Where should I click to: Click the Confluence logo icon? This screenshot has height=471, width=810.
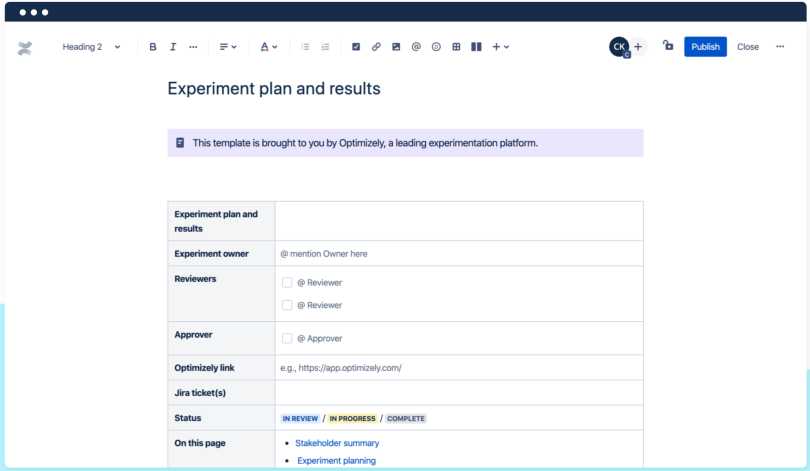point(24,48)
